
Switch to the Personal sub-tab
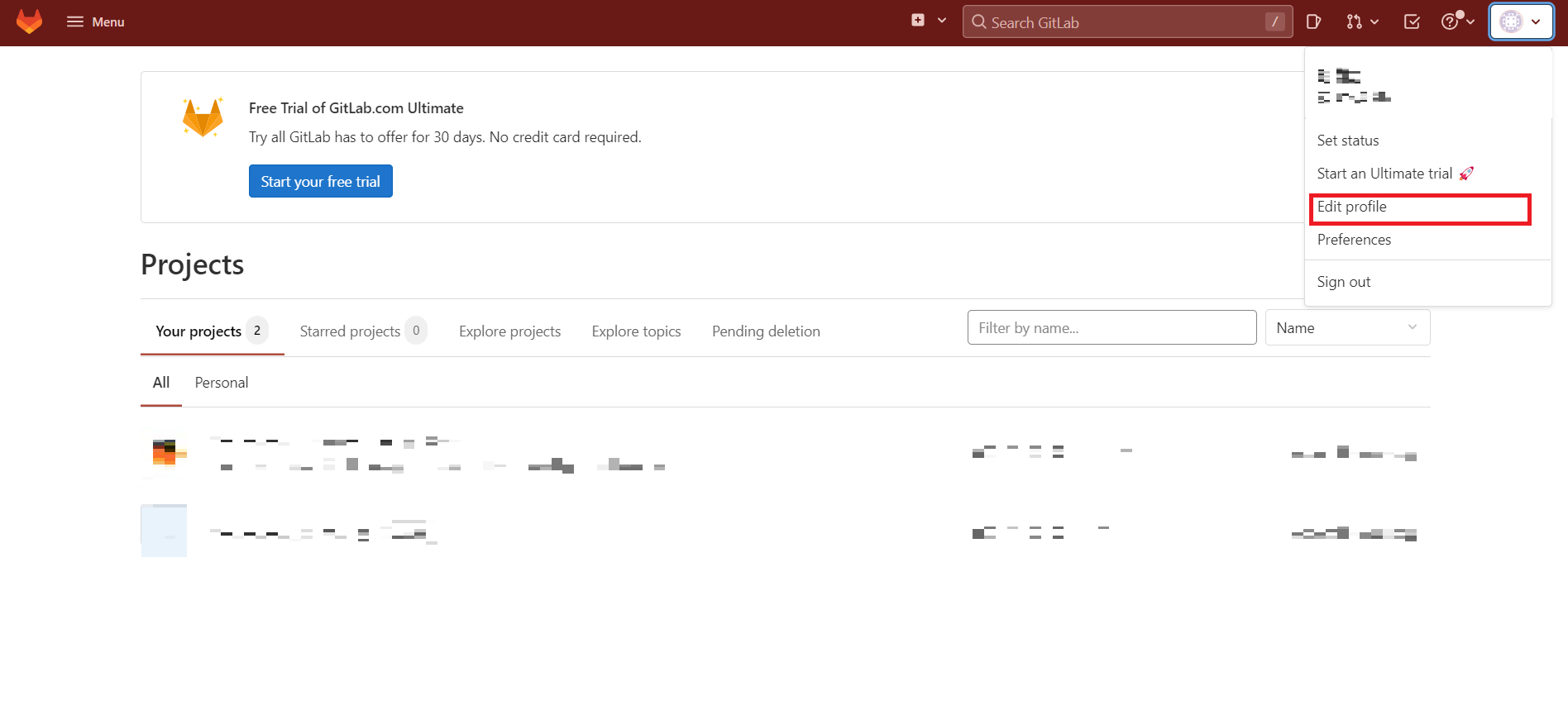221,383
